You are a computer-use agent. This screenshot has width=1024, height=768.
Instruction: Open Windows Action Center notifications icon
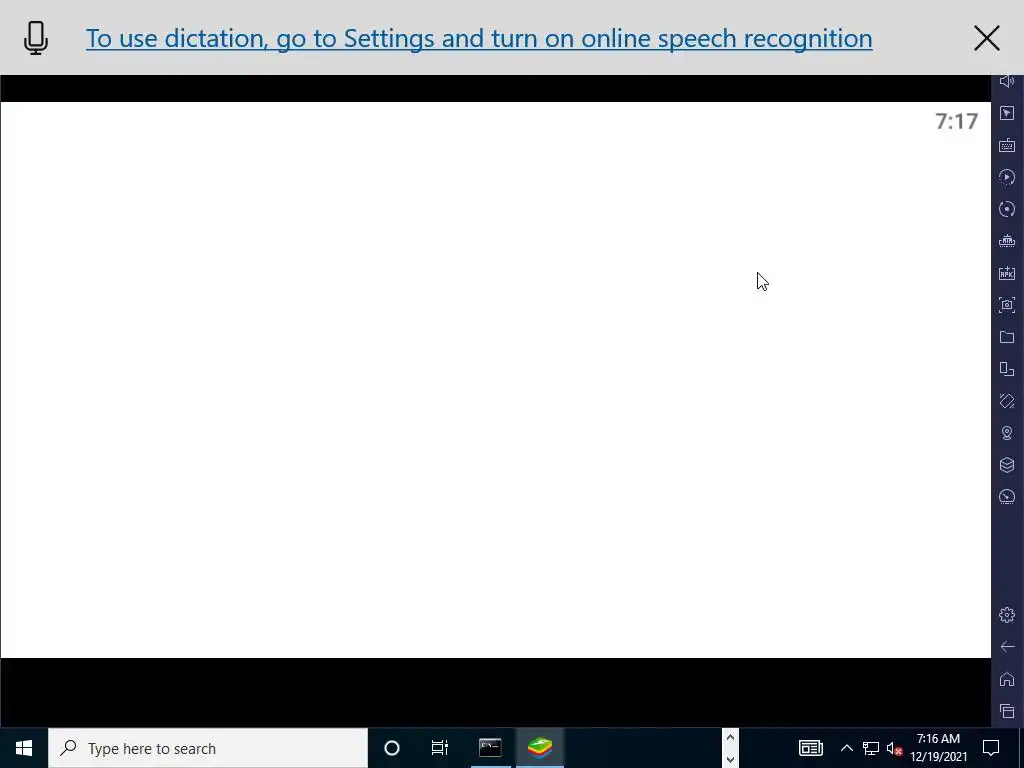(991, 748)
